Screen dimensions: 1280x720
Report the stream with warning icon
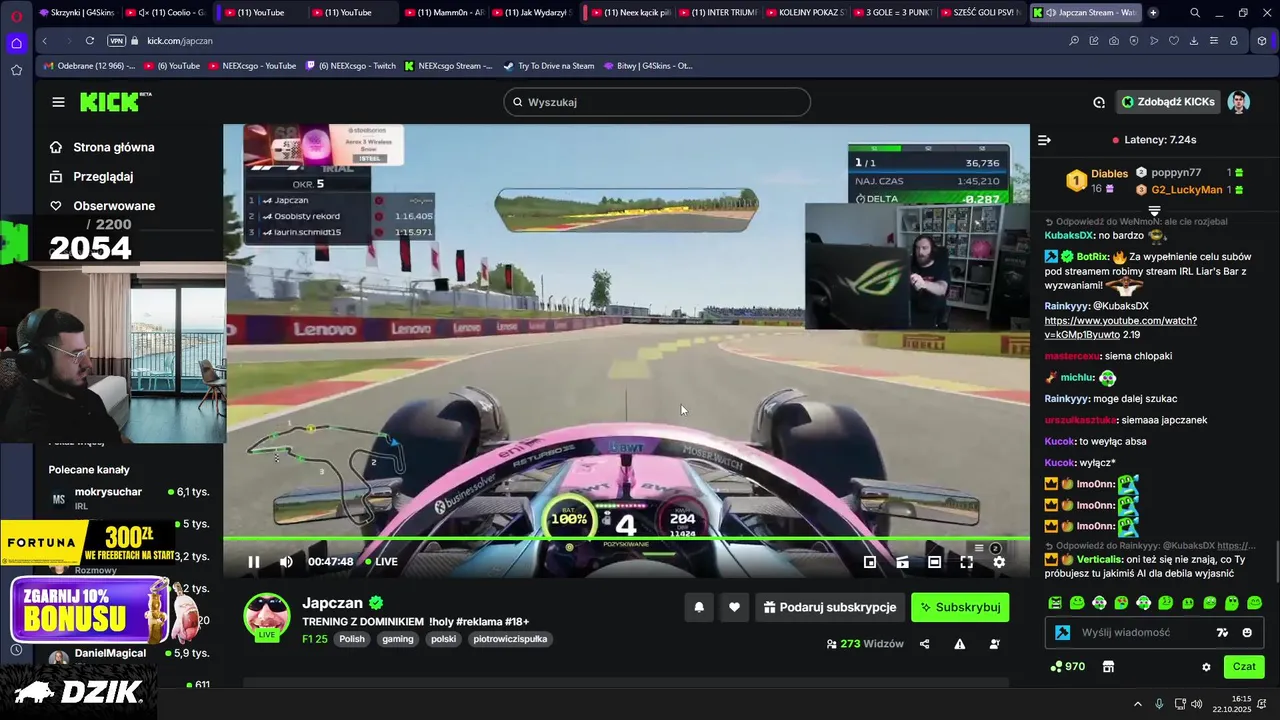click(960, 644)
